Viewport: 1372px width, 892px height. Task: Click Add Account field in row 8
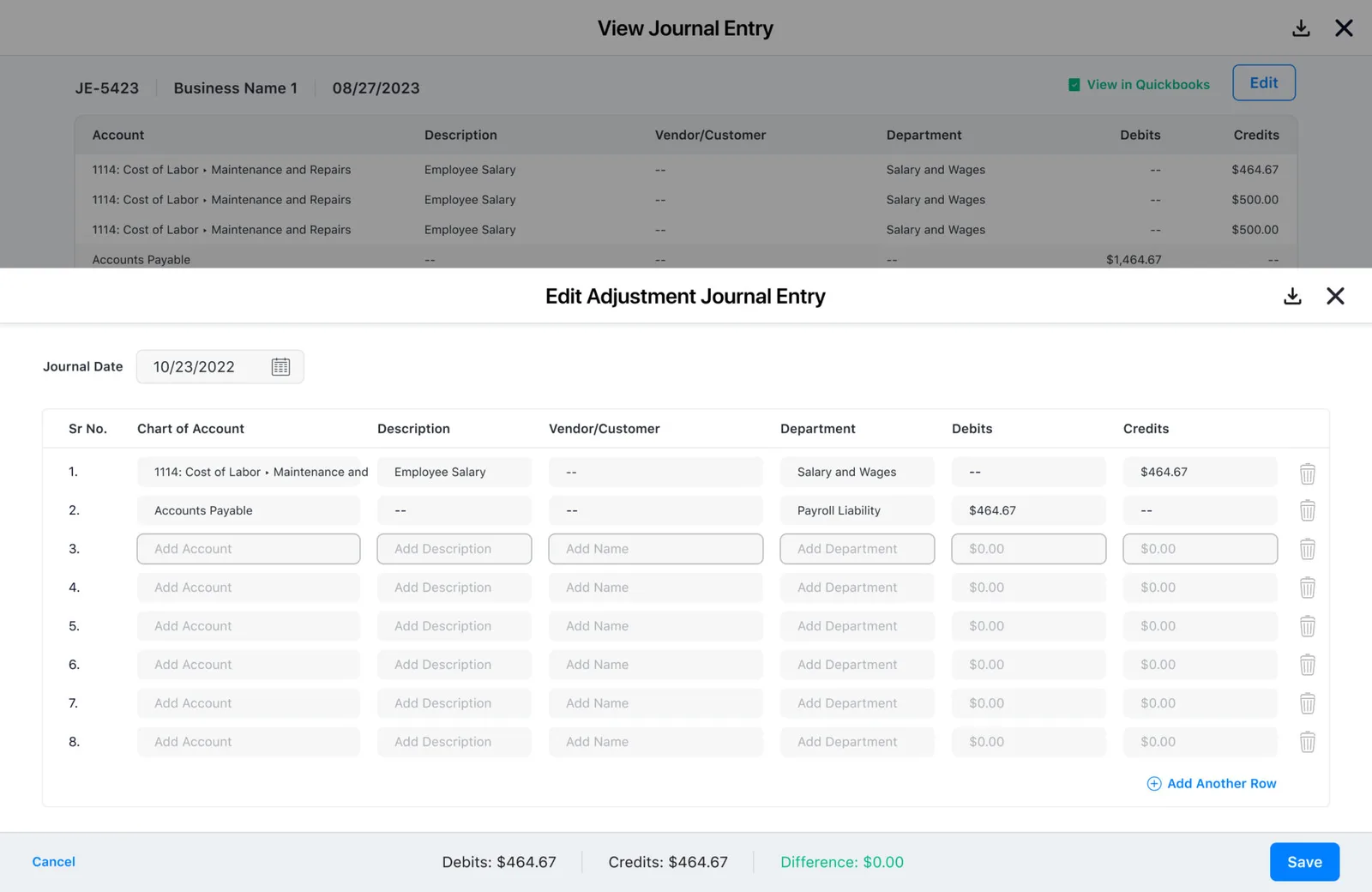click(249, 742)
